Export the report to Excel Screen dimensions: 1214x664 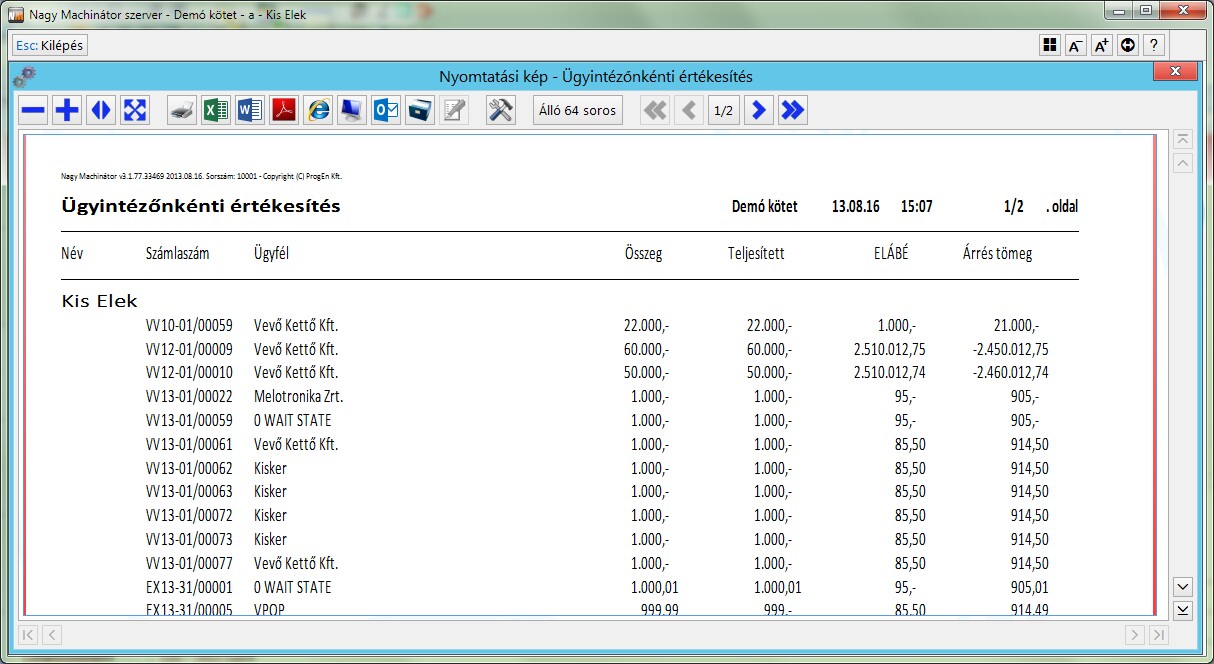[215, 111]
